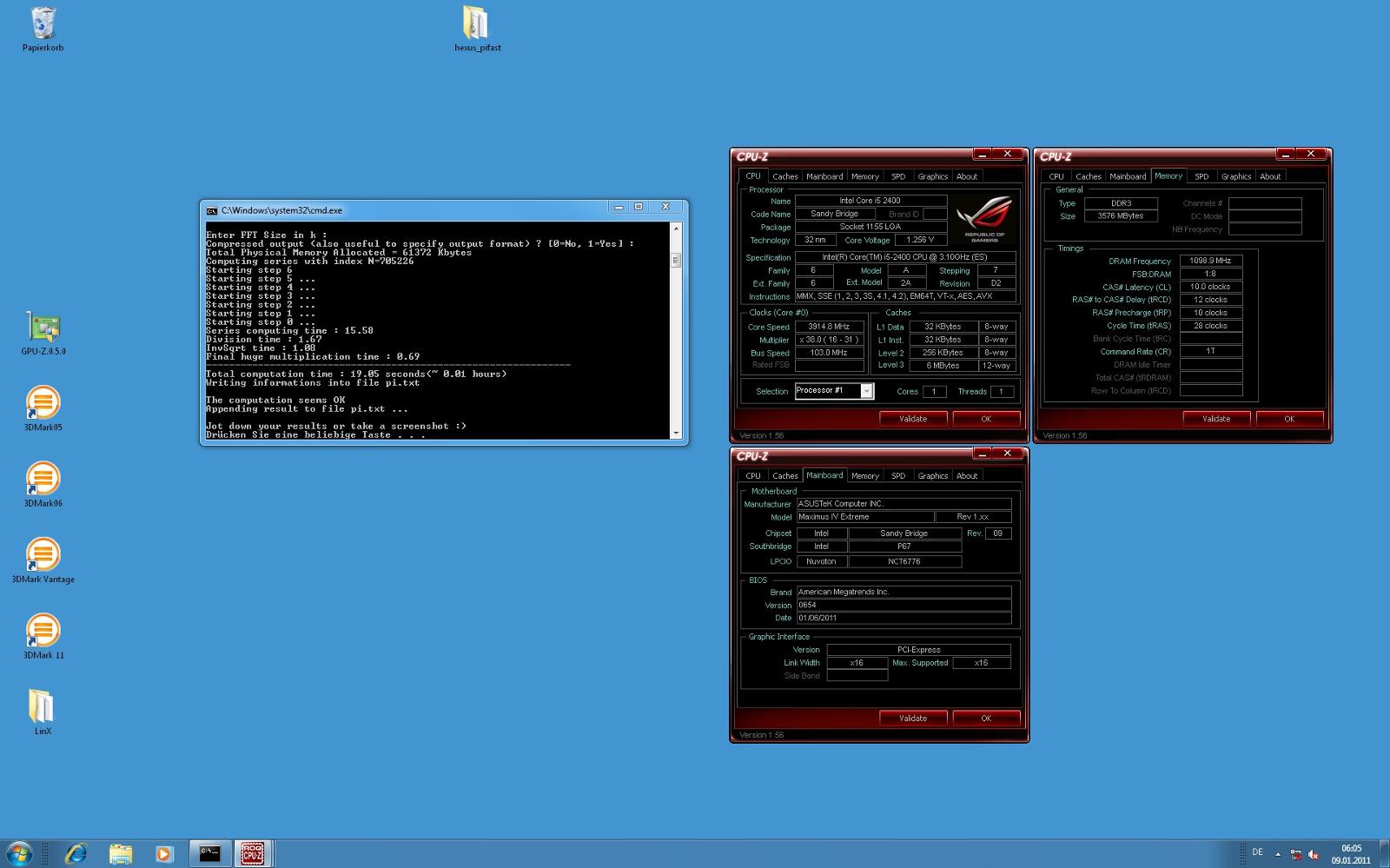
Task: Expand the Processor #1 selection dropdown
Action: (866, 391)
